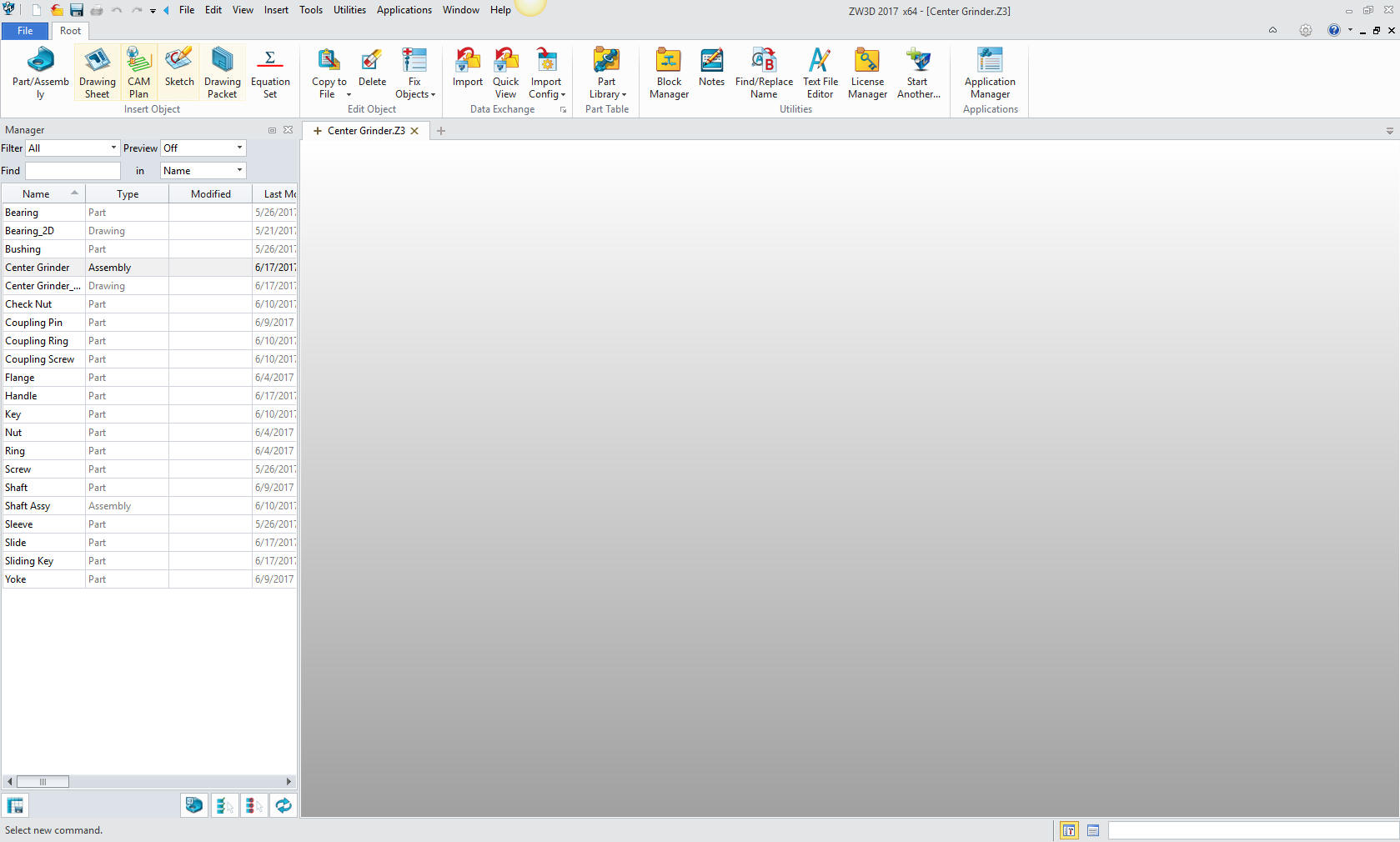Open the Utilities menu
The image size is (1400, 842).
tap(349, 10)
